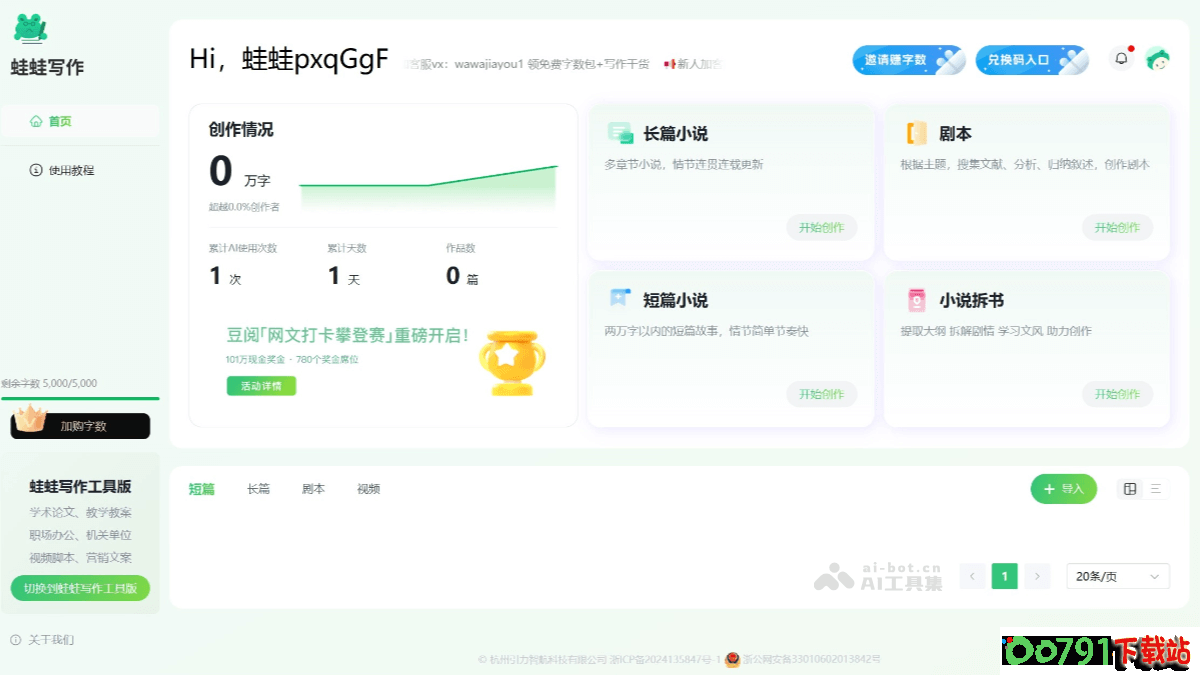Select page number 1
Screen dimensions: 1200x675
[1004, 576]
